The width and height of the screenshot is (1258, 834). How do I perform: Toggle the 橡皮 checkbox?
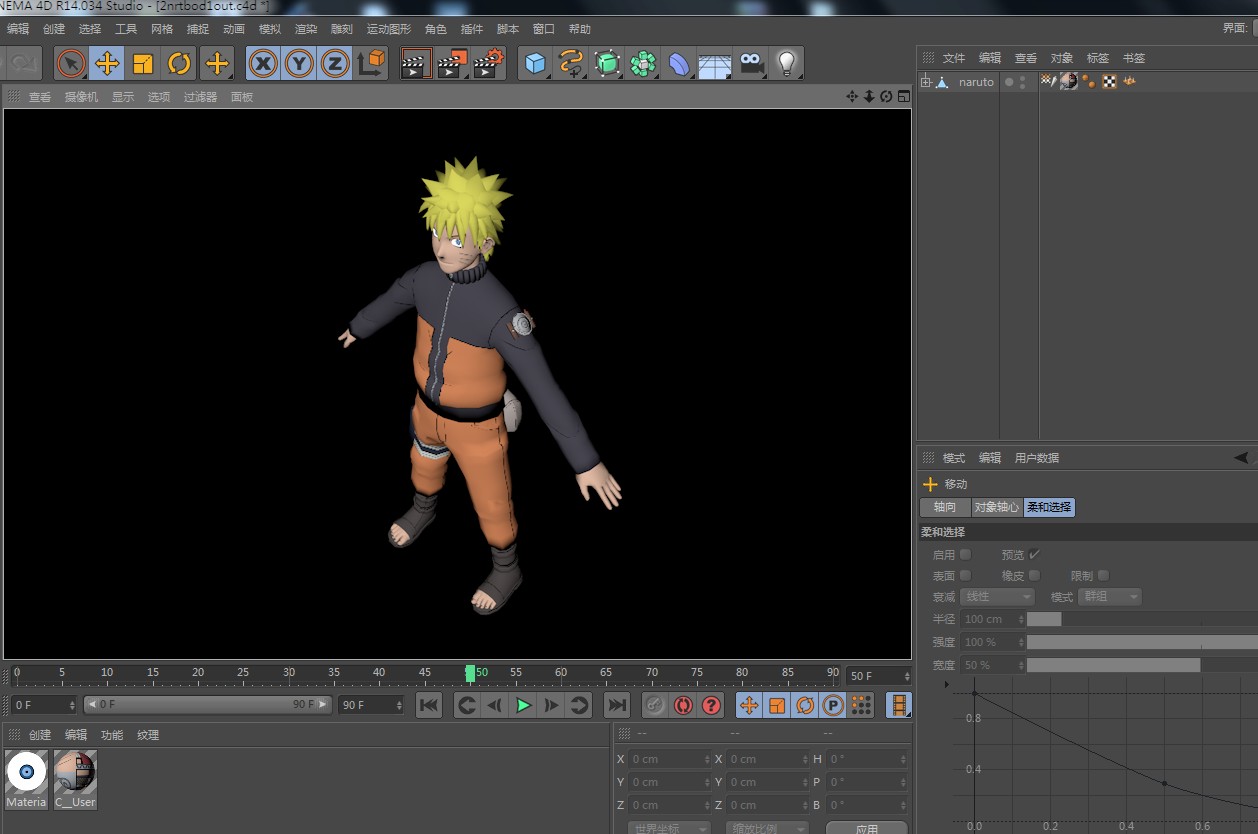pyautogui.click(x=1034, y=575)
